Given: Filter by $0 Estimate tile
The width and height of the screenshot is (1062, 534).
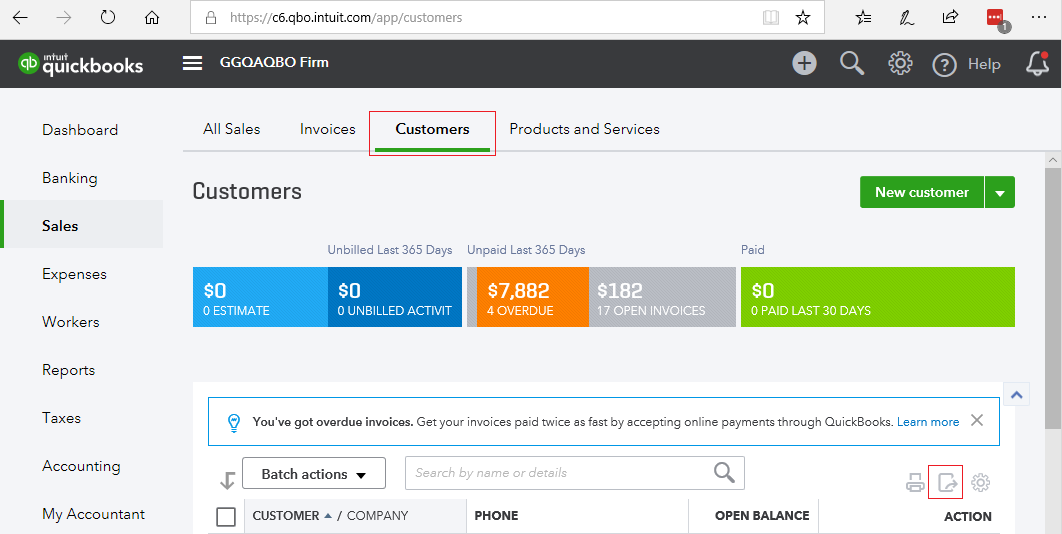Looking at the screenshot, I should tap(260, 297).
